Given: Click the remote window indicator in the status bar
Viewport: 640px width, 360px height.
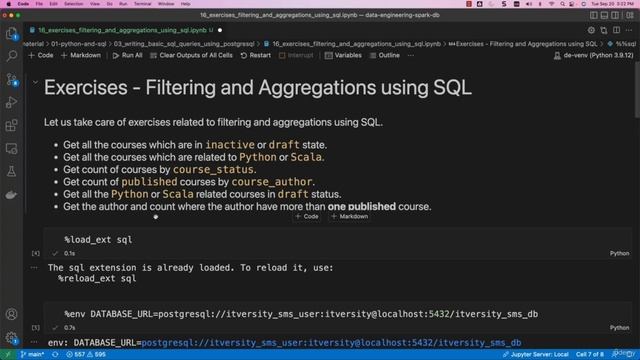Looking at the screenshot, I should pyautogui.click(x=7, y=354).
